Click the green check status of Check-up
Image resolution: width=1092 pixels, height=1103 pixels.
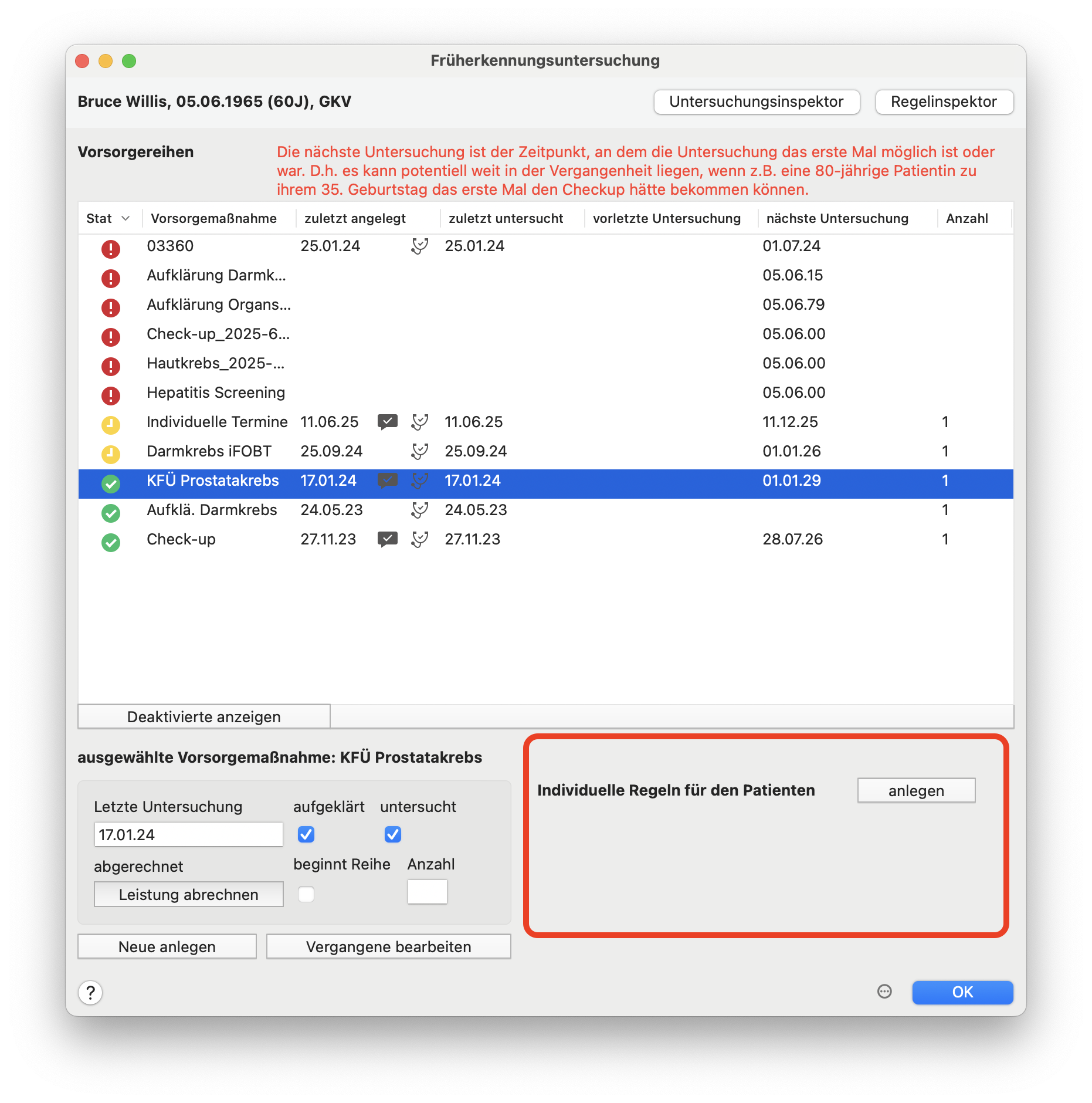(110, 542)
